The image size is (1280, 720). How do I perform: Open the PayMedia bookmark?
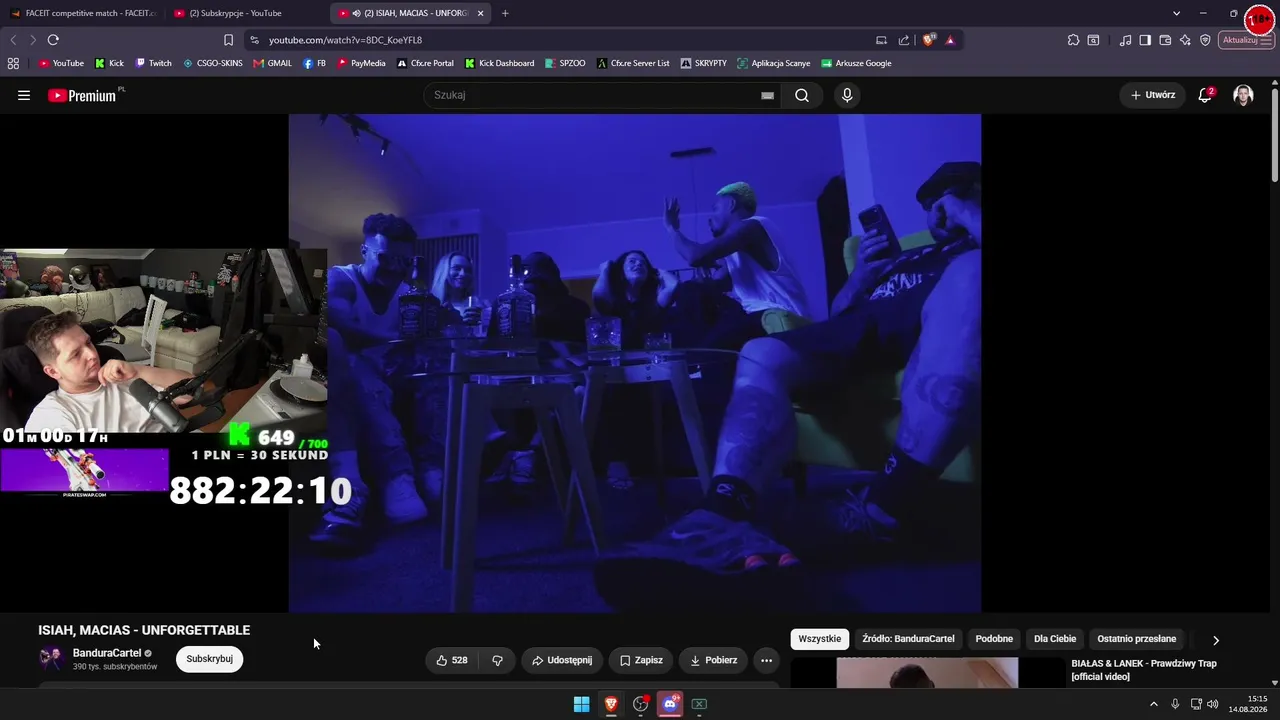coord(361,63)
